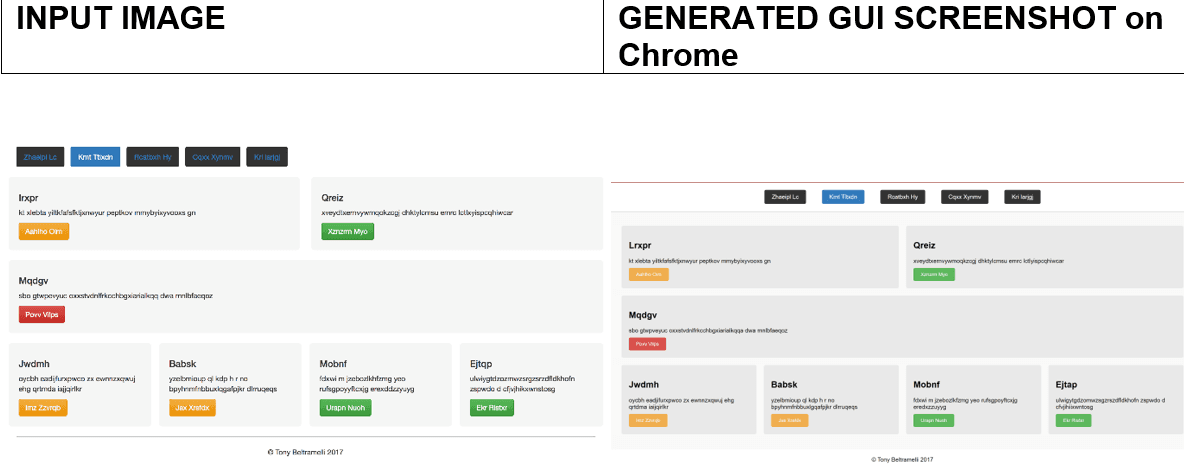
Task: Select blue Kmt Ttbxdn in generated screenshot
Action: tap(844, 197)
